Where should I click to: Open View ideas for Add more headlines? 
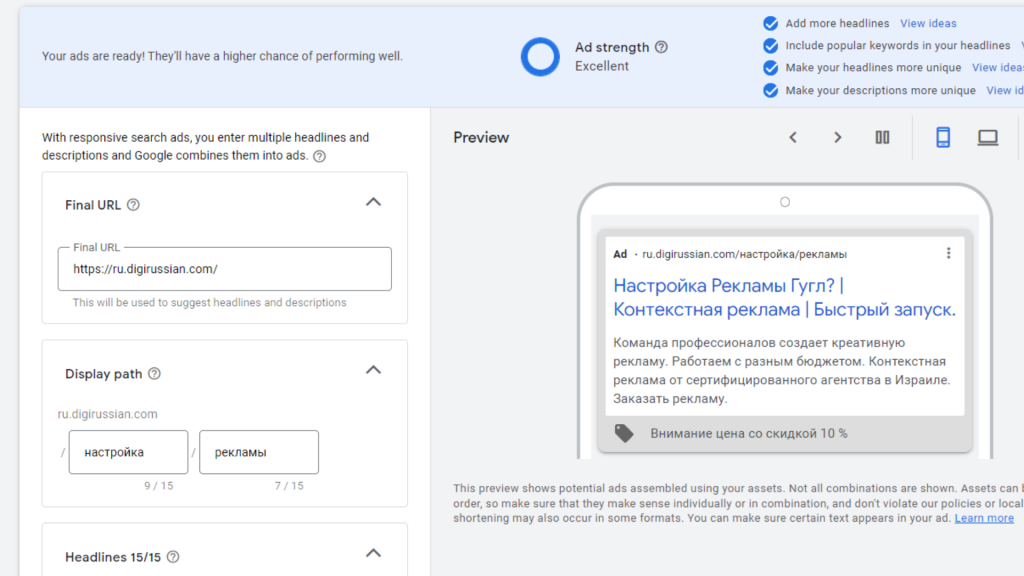(928, 24)
